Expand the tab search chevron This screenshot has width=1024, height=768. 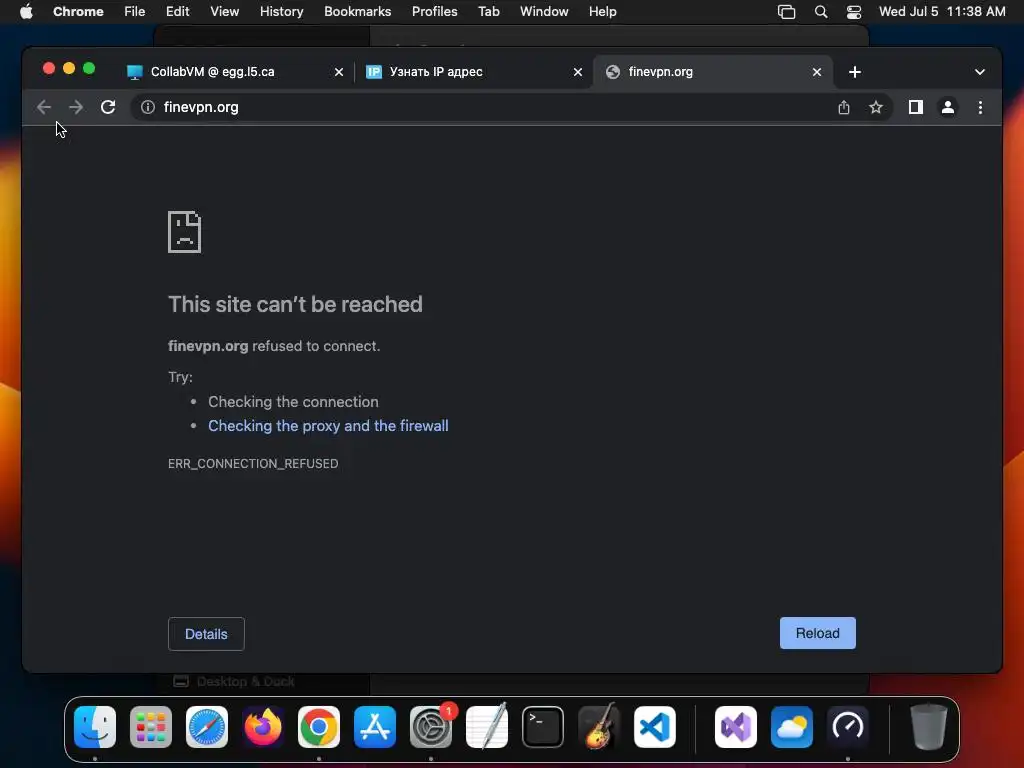tap(980, 72)
